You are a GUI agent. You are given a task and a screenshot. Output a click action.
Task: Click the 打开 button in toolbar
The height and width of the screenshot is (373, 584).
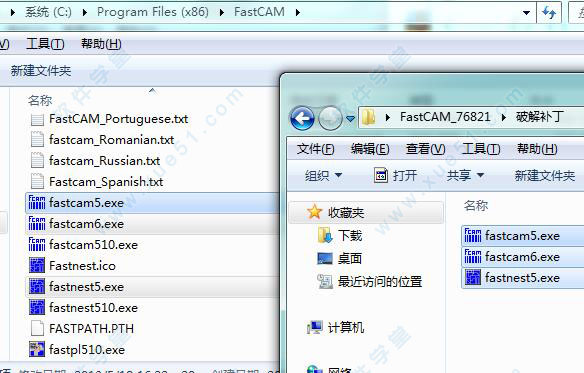(396, 175)
